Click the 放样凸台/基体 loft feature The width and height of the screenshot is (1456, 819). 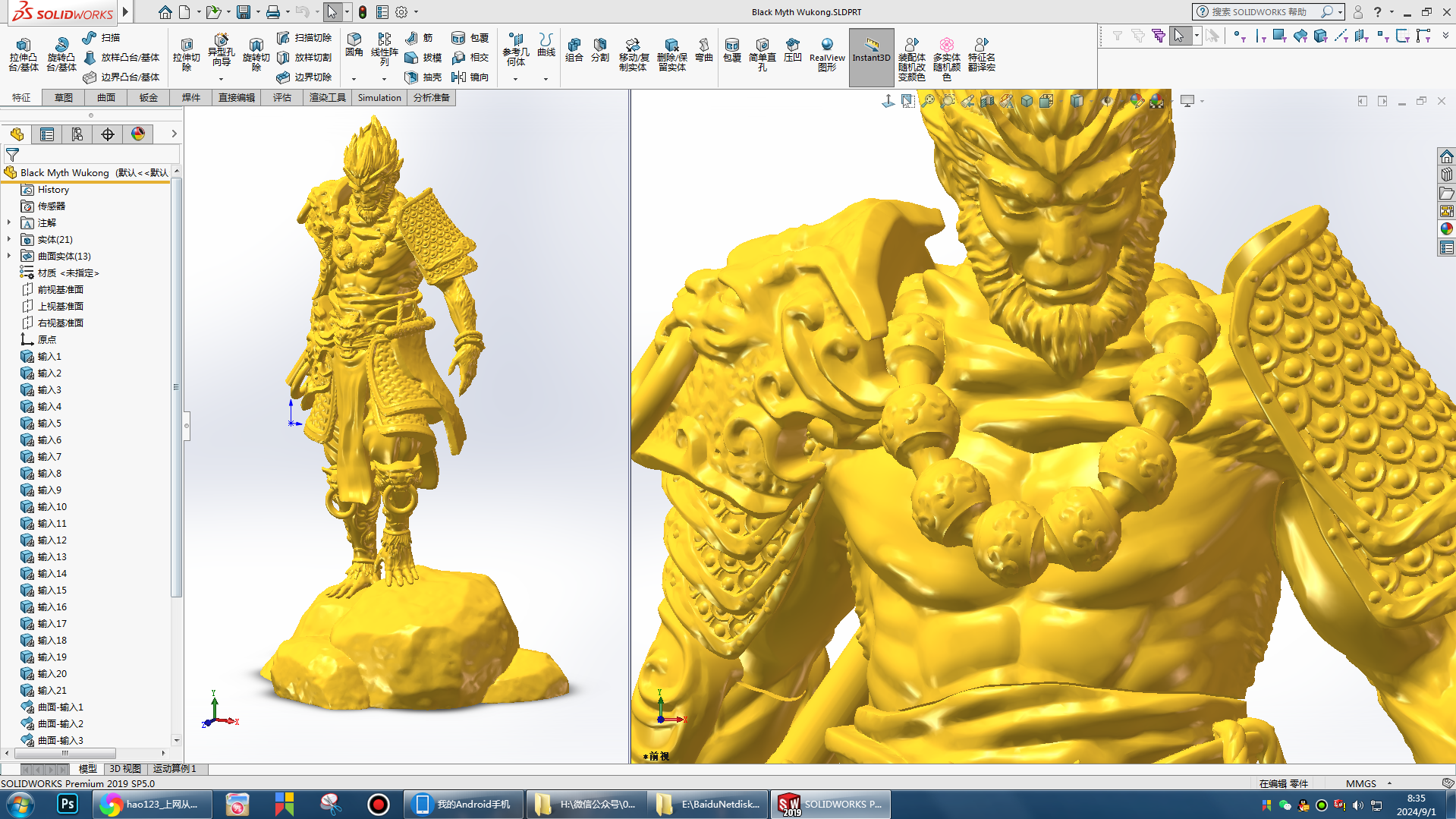tap(121, 57)
